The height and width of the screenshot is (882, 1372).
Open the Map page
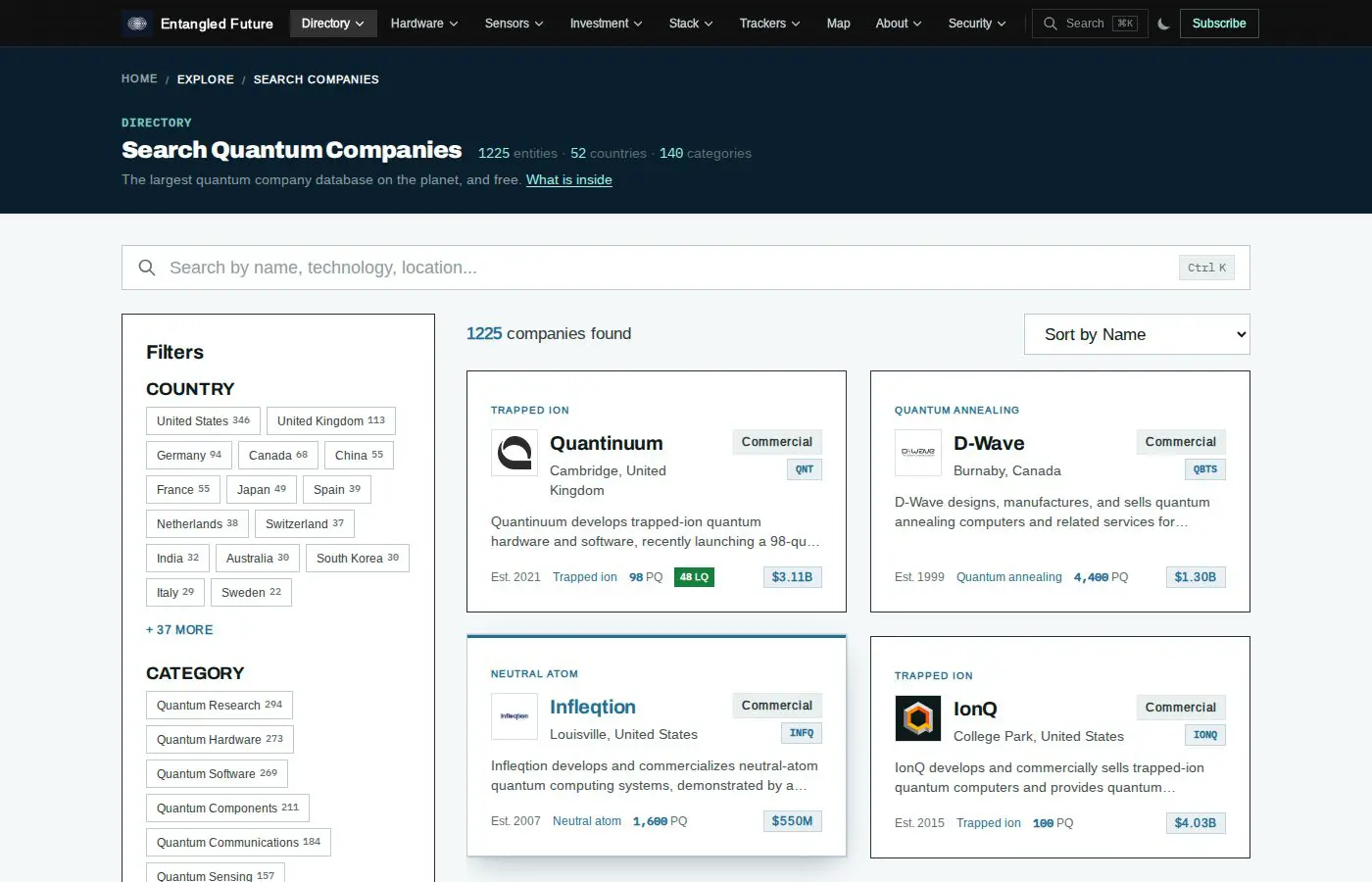(838, 24)
